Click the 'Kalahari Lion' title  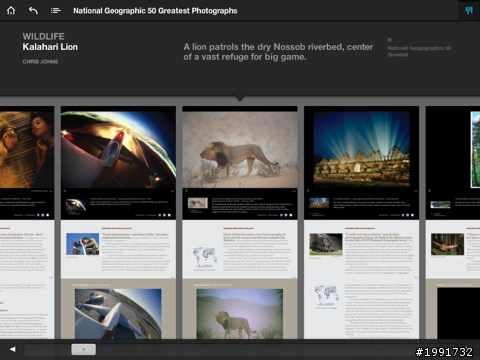50,47
